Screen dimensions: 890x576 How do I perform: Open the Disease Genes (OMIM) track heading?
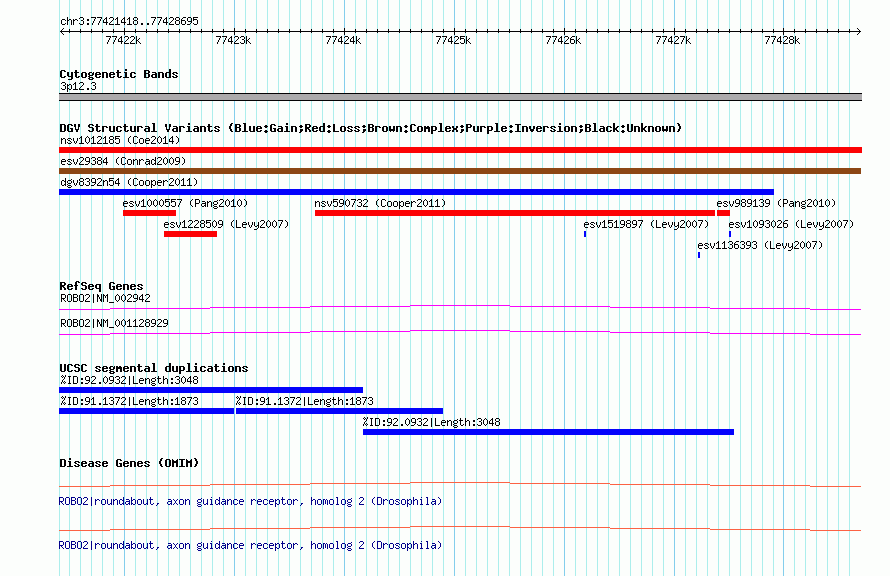click(129, 463)
